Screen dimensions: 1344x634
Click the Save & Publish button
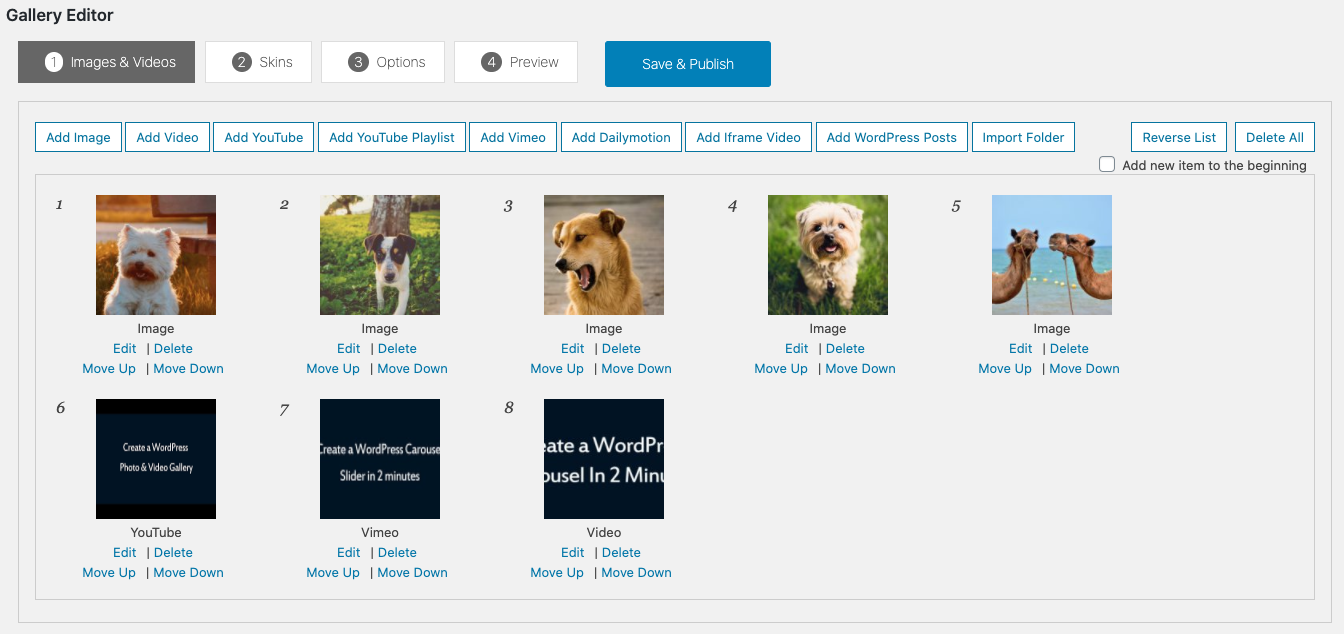click(x=687, y=64)
